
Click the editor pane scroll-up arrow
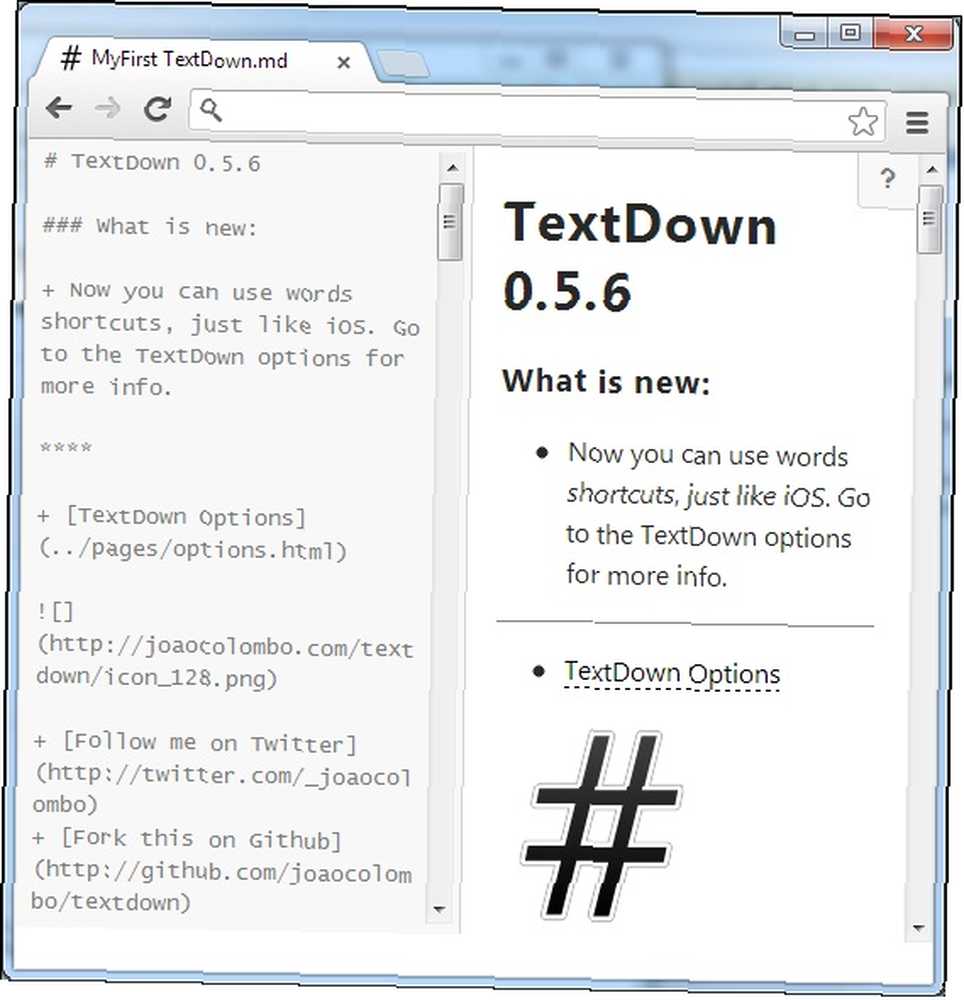[452, 168]
